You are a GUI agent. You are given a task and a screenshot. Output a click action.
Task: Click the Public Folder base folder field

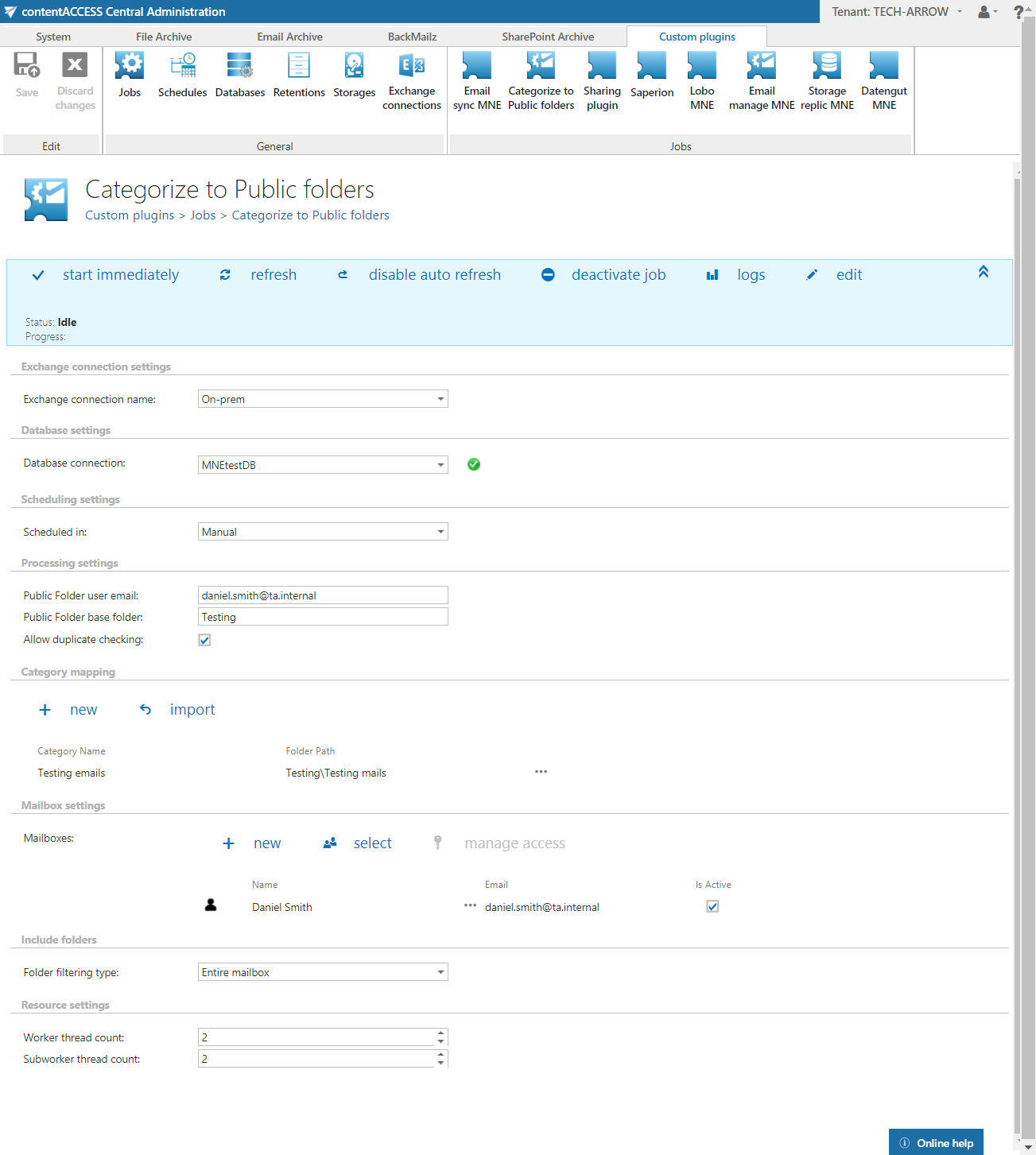pyautogui.click(x=323, y=617)
